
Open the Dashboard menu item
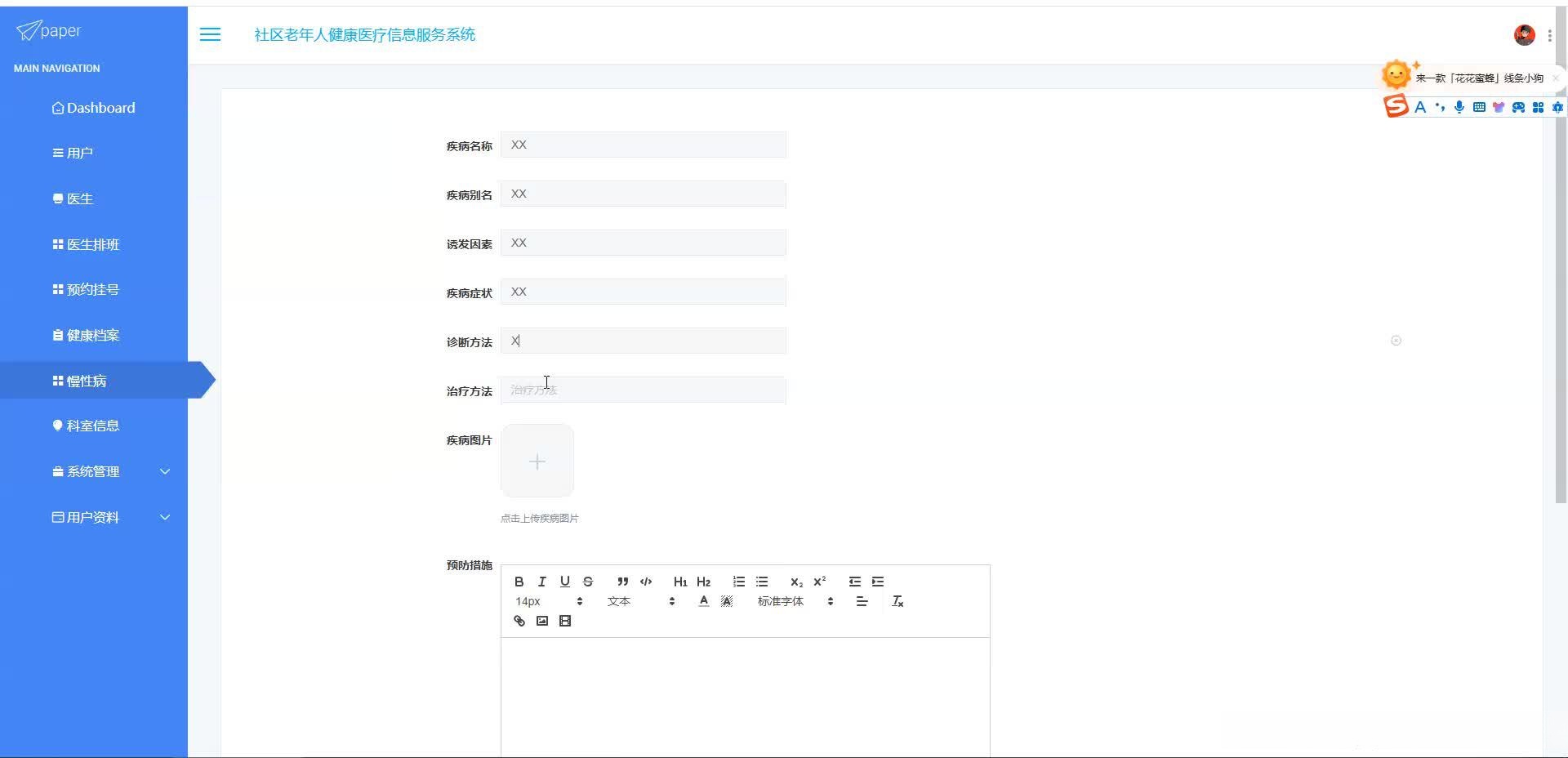click(94, 107)
